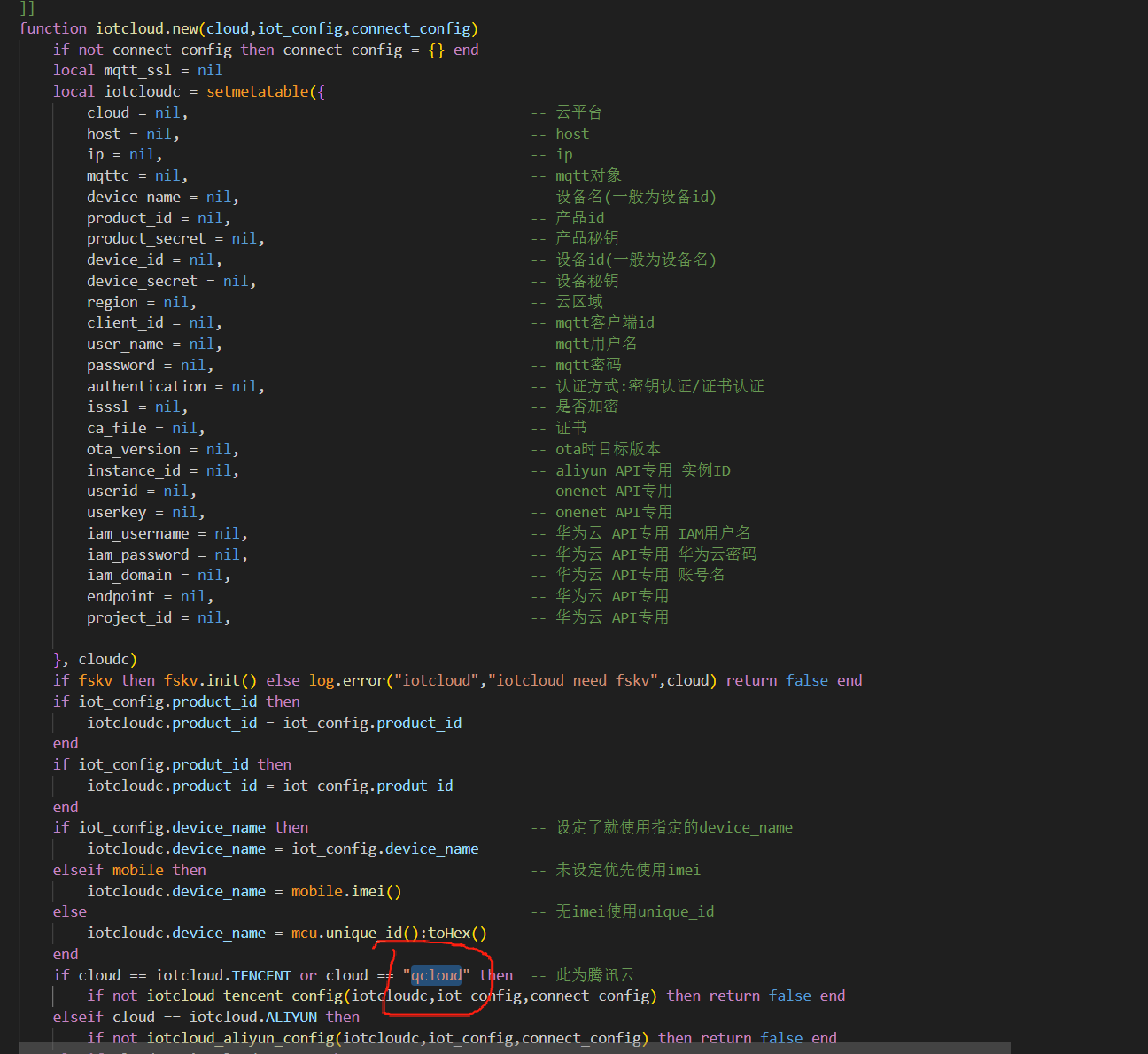Click the comment '-- aliyun API专用 实例ID'

click(631, 470)
